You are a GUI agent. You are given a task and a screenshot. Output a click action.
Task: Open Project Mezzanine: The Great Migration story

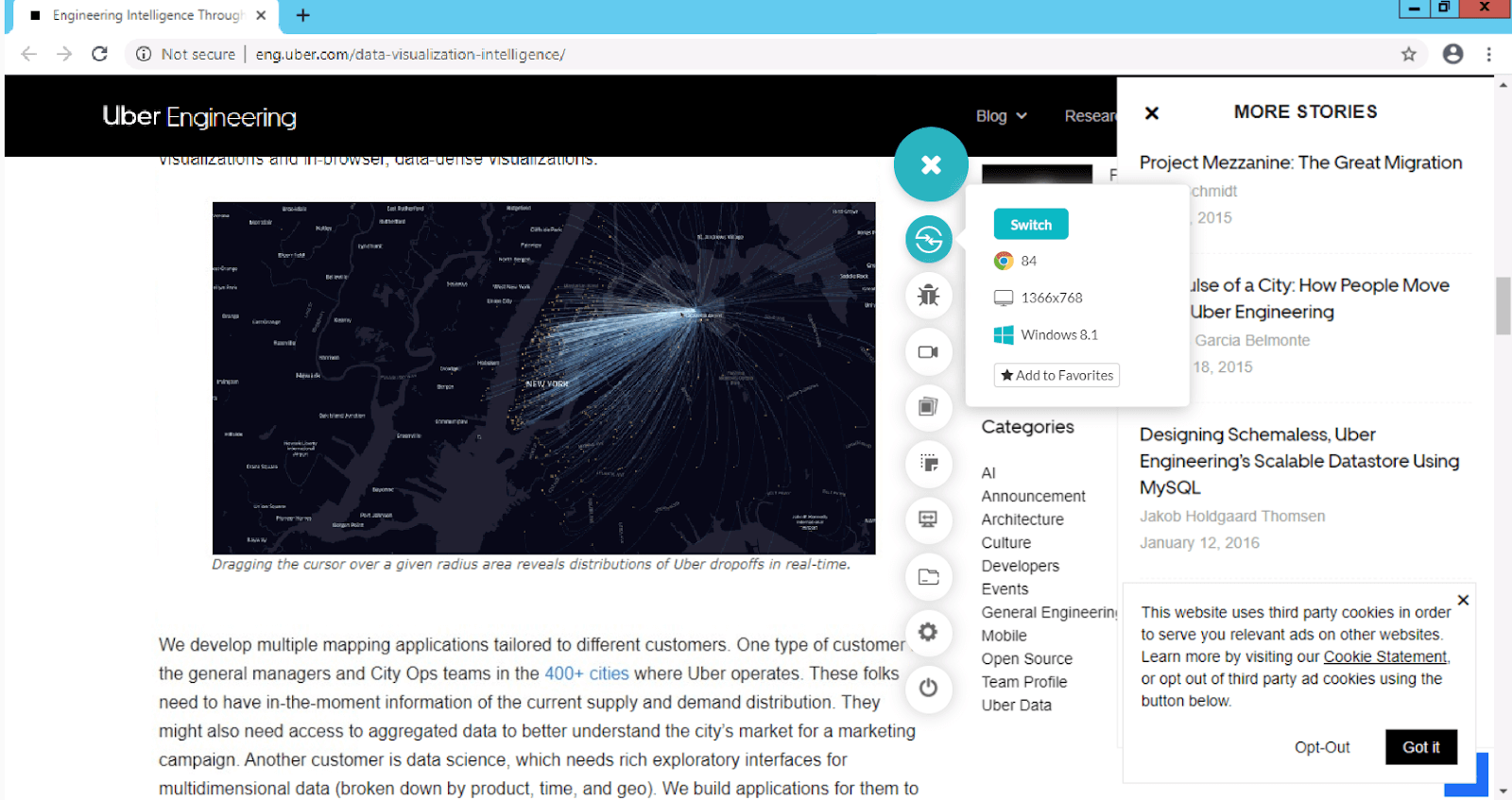(1300, 162)
